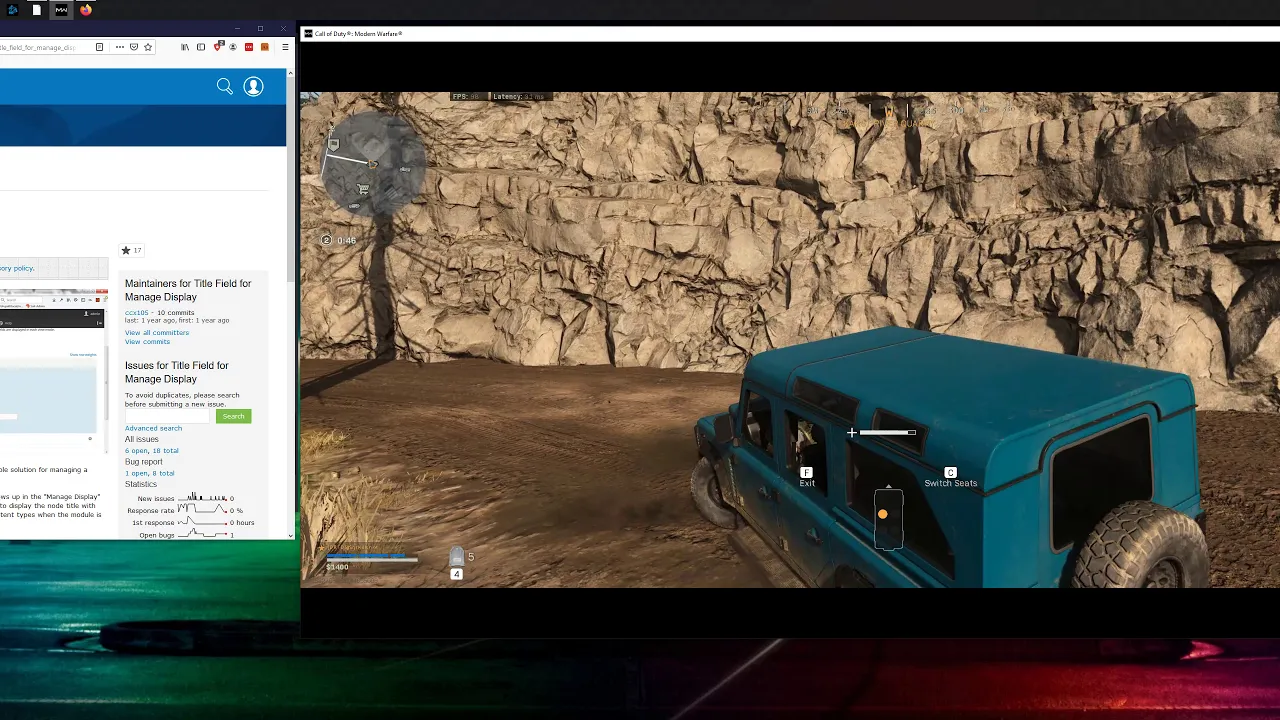Screen dimensions: 1280x720
Task: Click the vehicle health bar at crosshair
Action: tap(887, 433)
